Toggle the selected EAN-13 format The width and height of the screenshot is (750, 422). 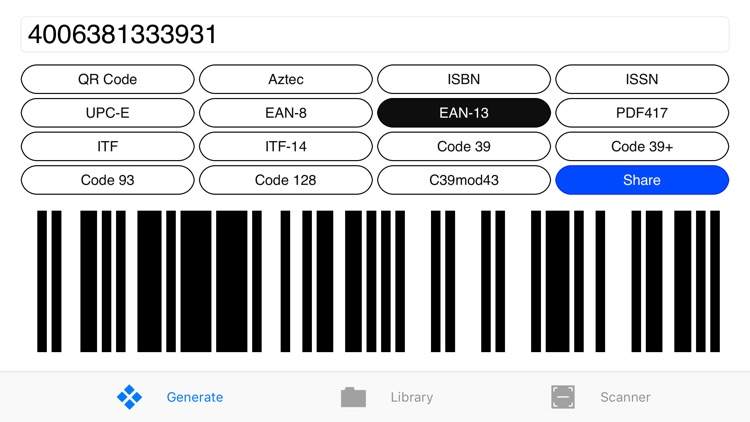click(464, 113)
